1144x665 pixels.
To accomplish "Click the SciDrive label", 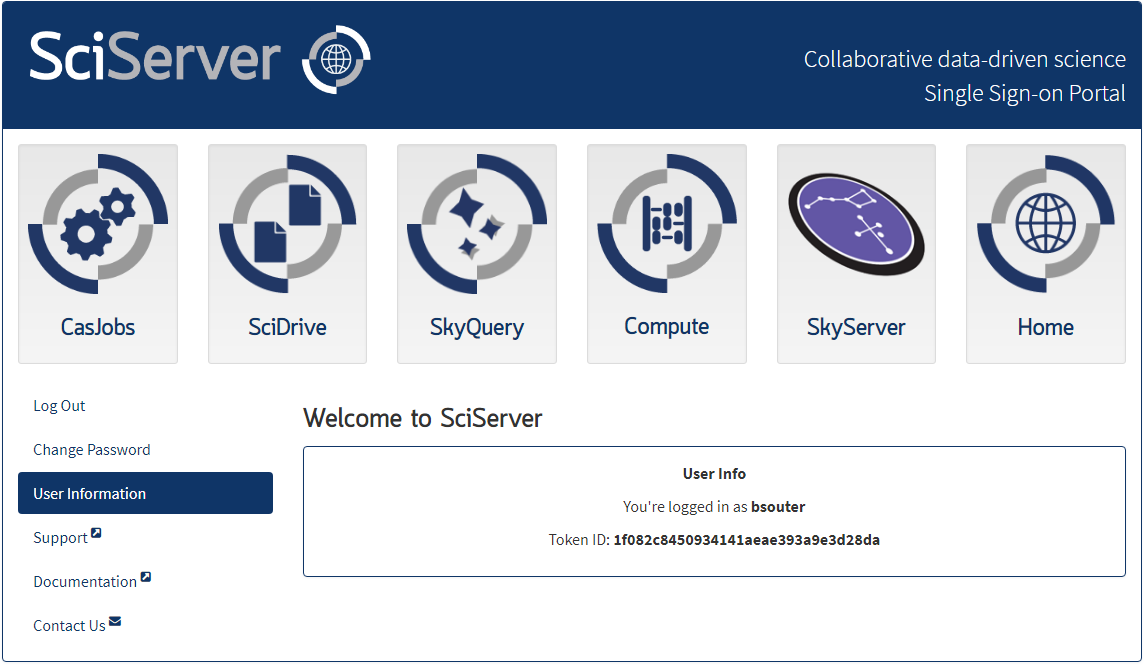I will point(287,327).
